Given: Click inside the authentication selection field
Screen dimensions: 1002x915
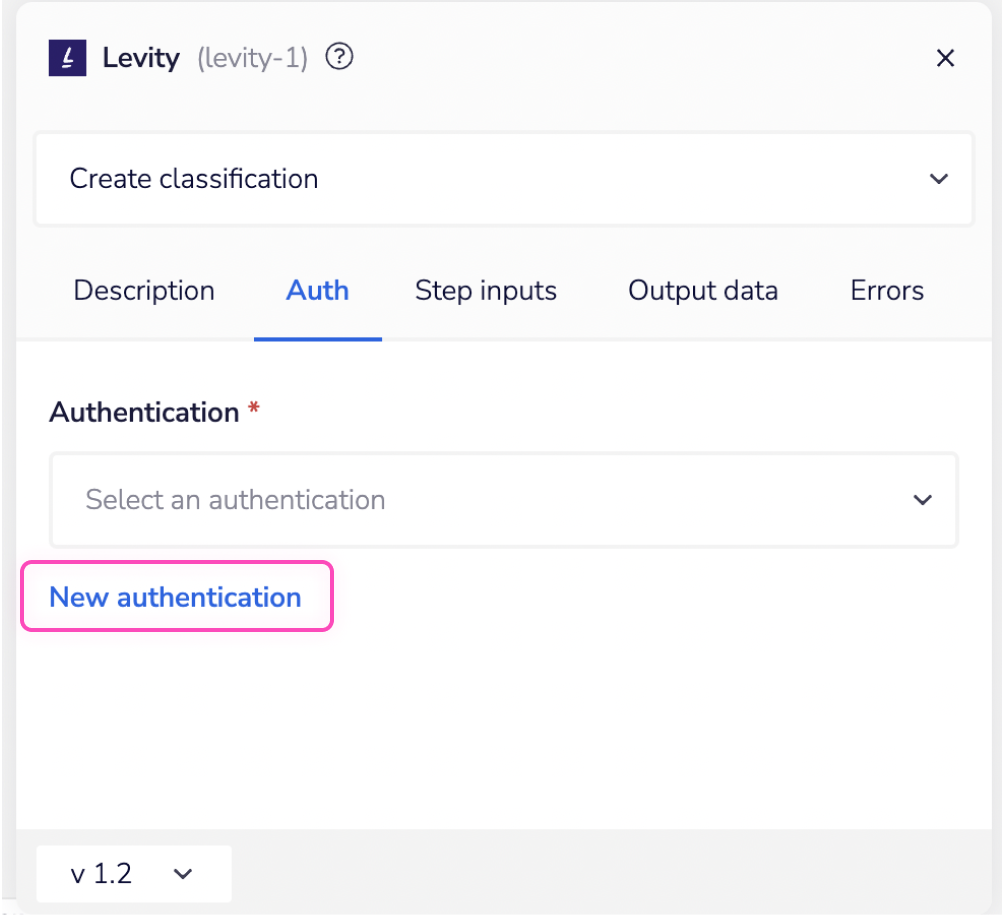Looking at the screenshot, I should (400, 500).
